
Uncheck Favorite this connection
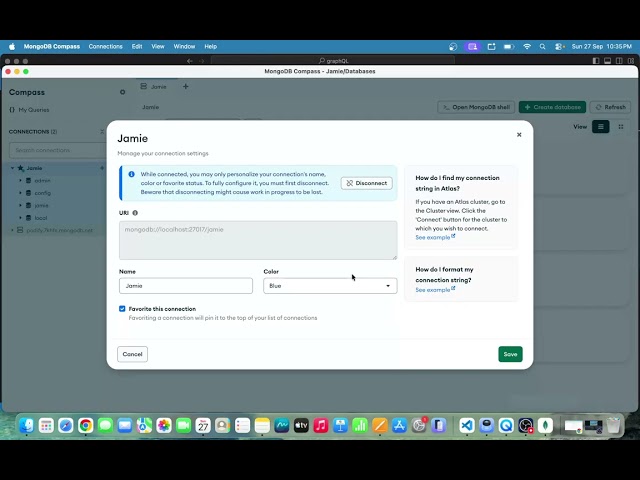point(122,309)
